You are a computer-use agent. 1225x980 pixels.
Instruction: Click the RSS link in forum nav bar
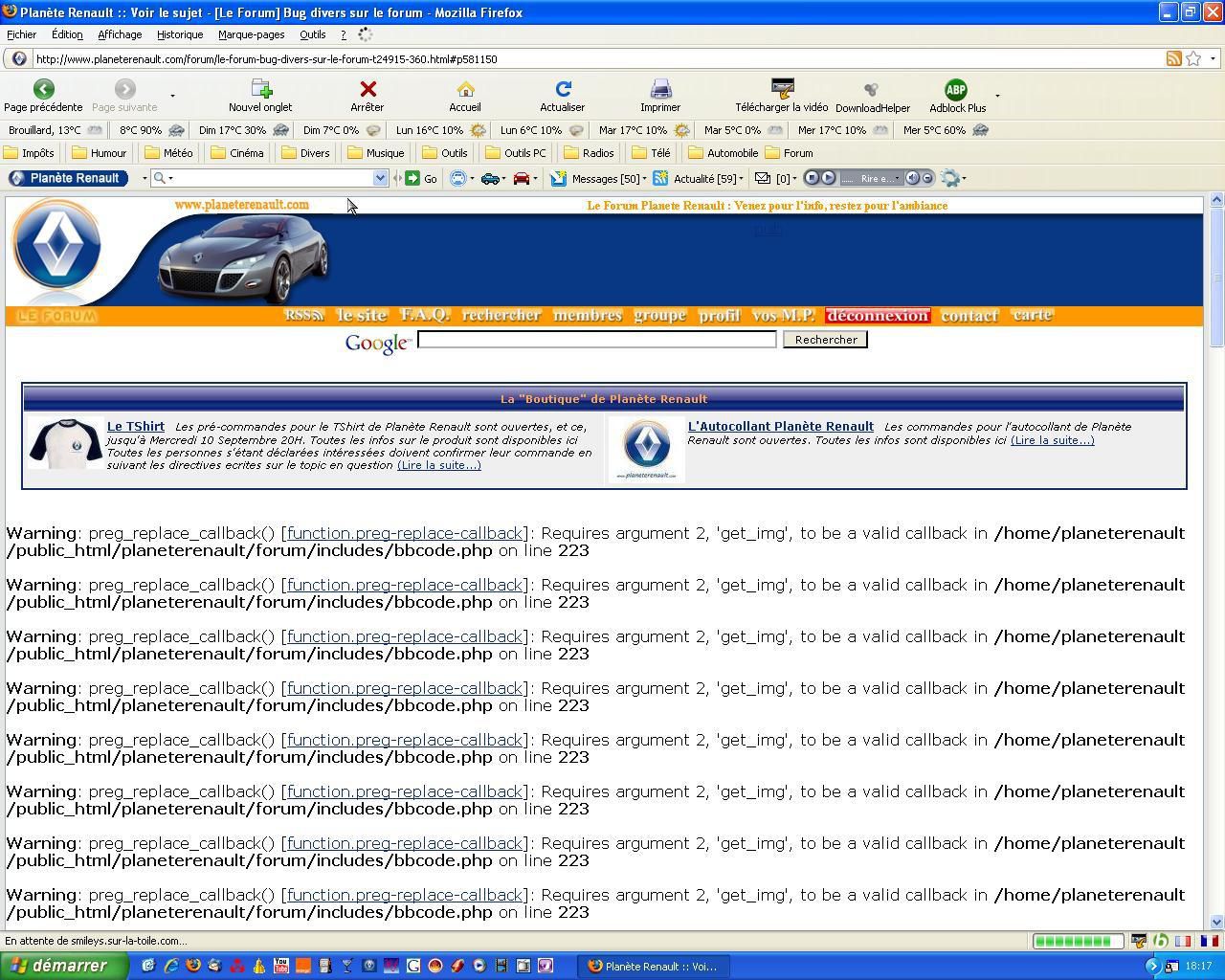pos(304,315)
